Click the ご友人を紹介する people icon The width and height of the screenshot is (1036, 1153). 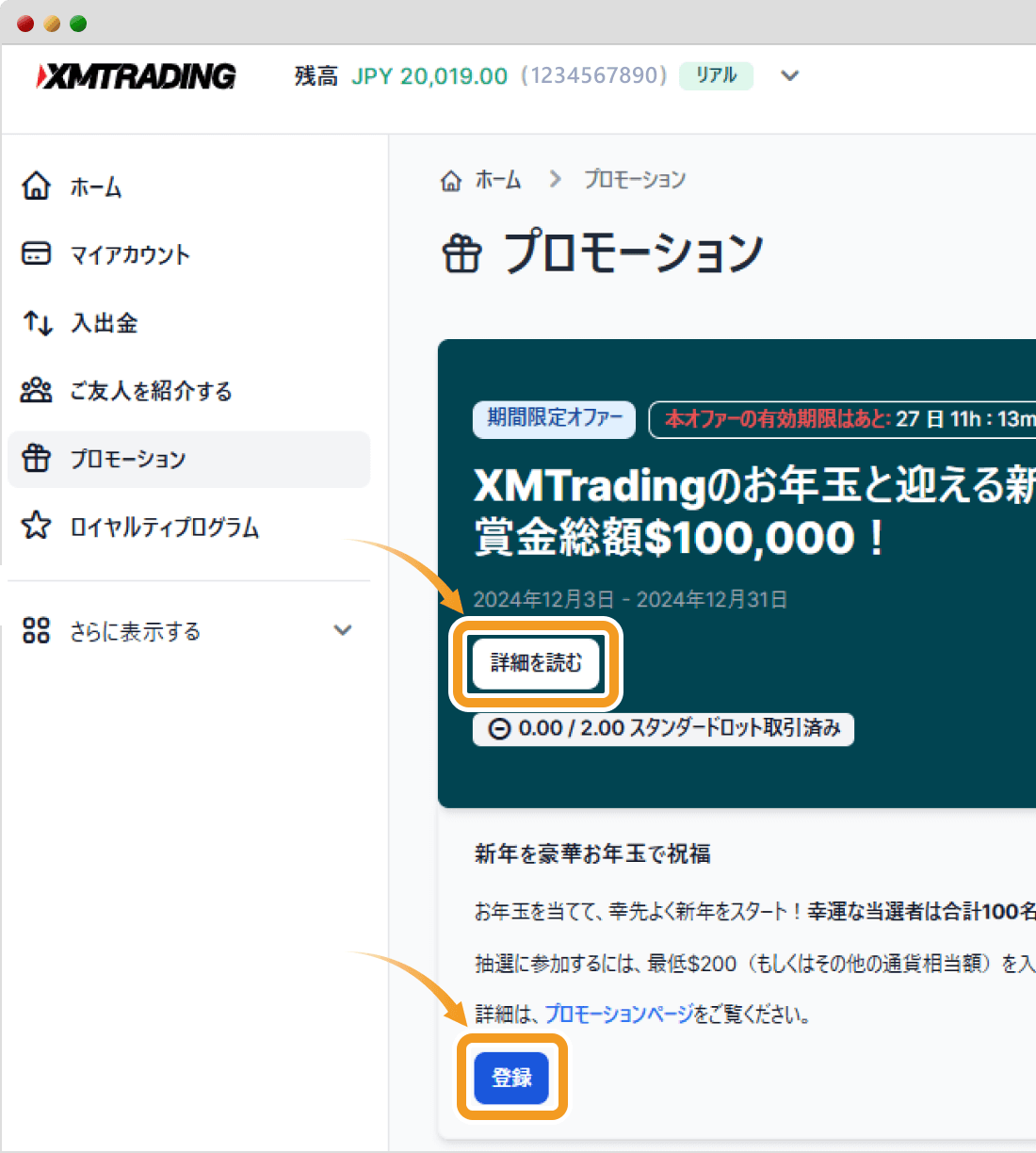[x=36, y=390]
